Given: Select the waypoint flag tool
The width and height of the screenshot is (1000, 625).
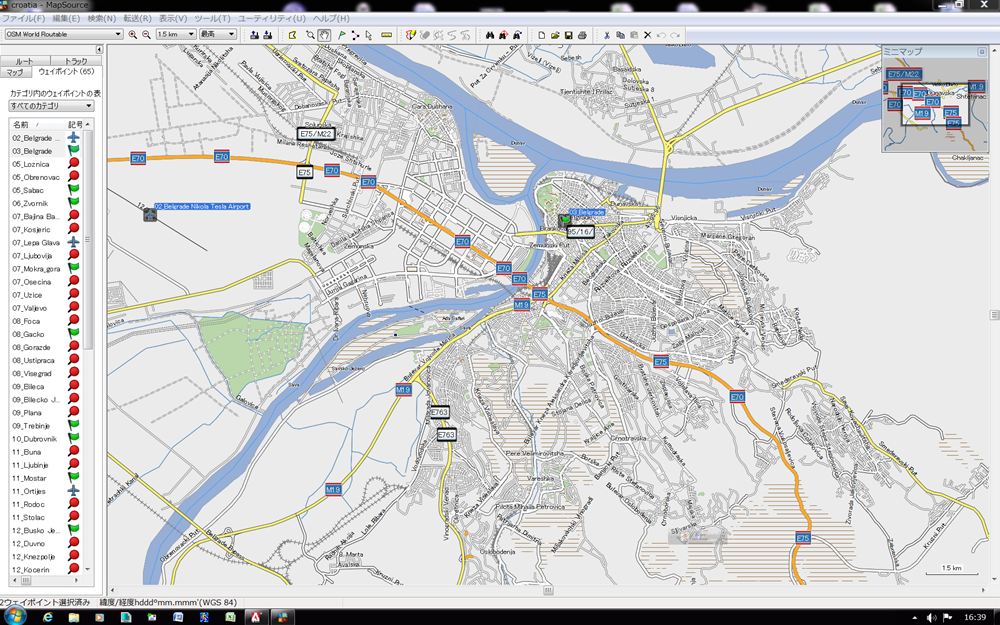Looking at the screenshot, I should (341, 34).
